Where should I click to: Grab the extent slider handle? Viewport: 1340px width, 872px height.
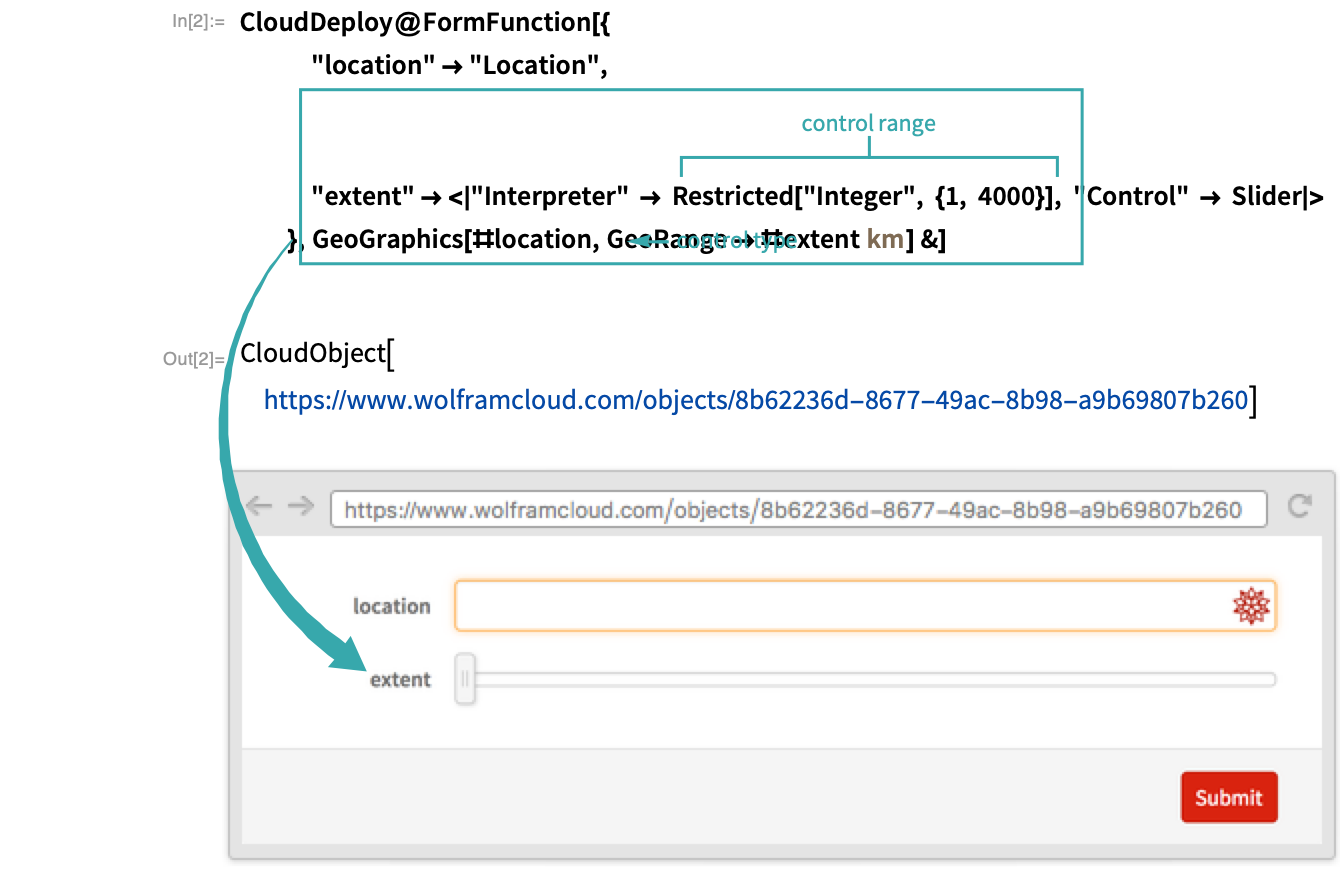[465, 679]
